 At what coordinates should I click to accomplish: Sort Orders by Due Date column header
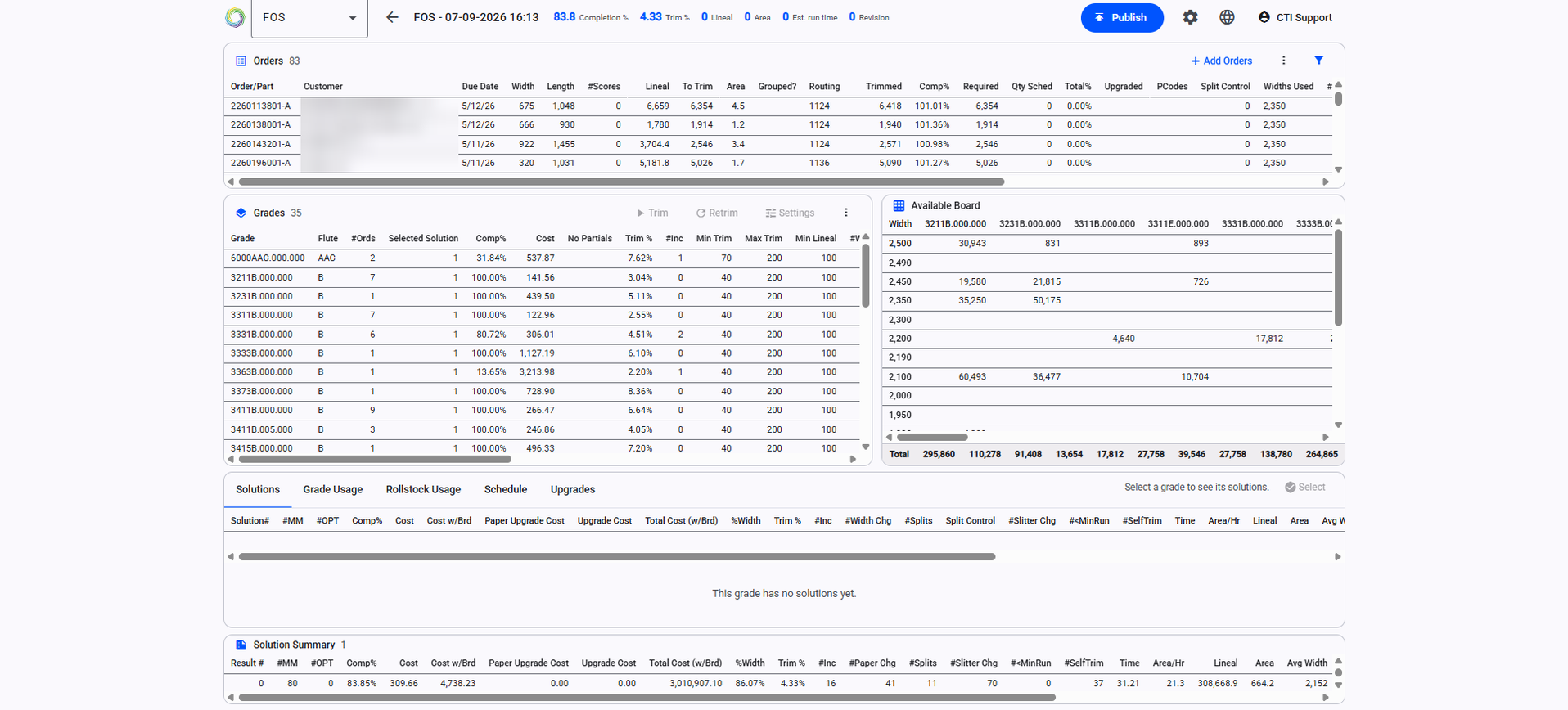tap(480, 86)
